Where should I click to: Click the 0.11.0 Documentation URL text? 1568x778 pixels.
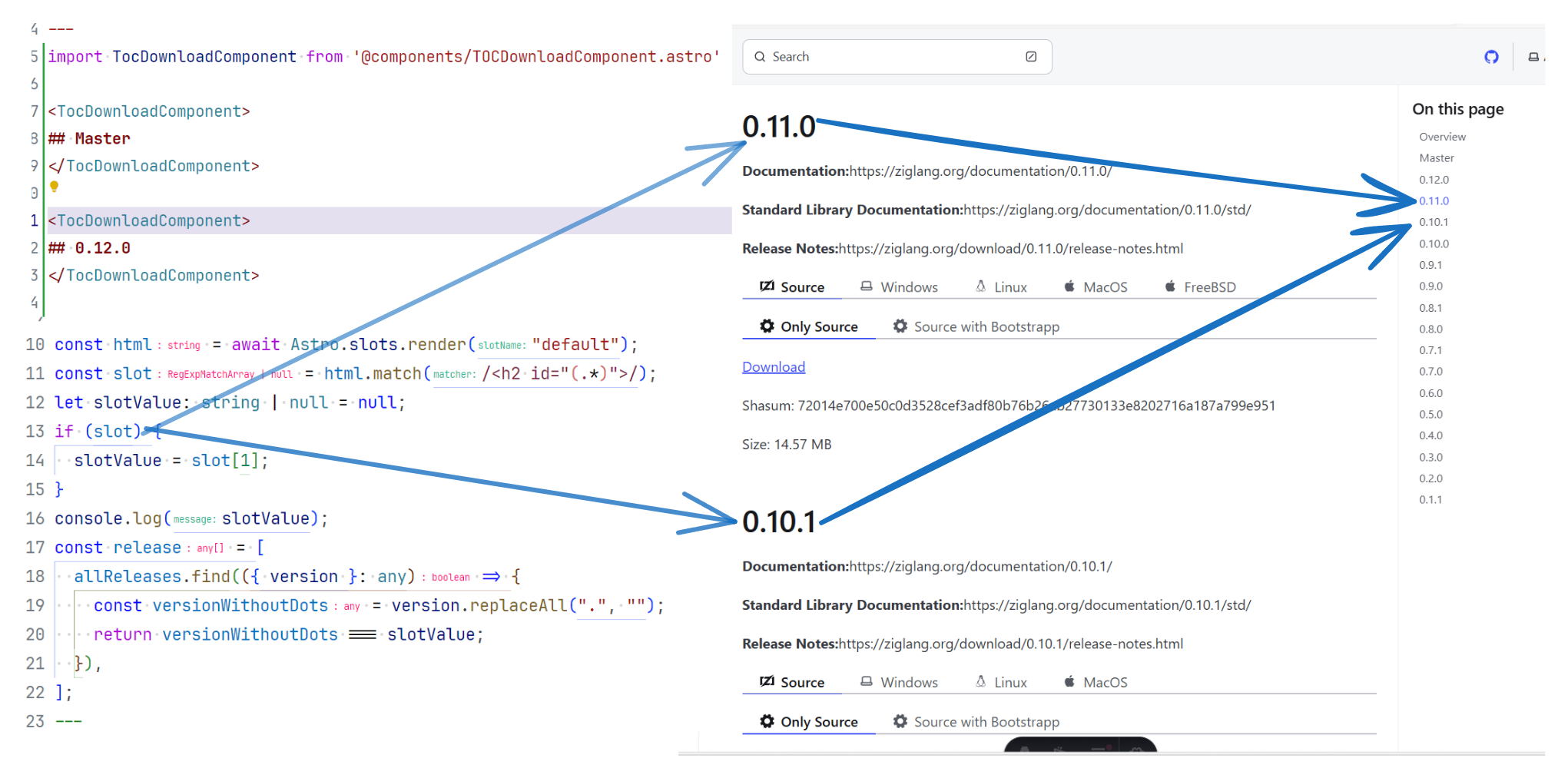point(980,171)
